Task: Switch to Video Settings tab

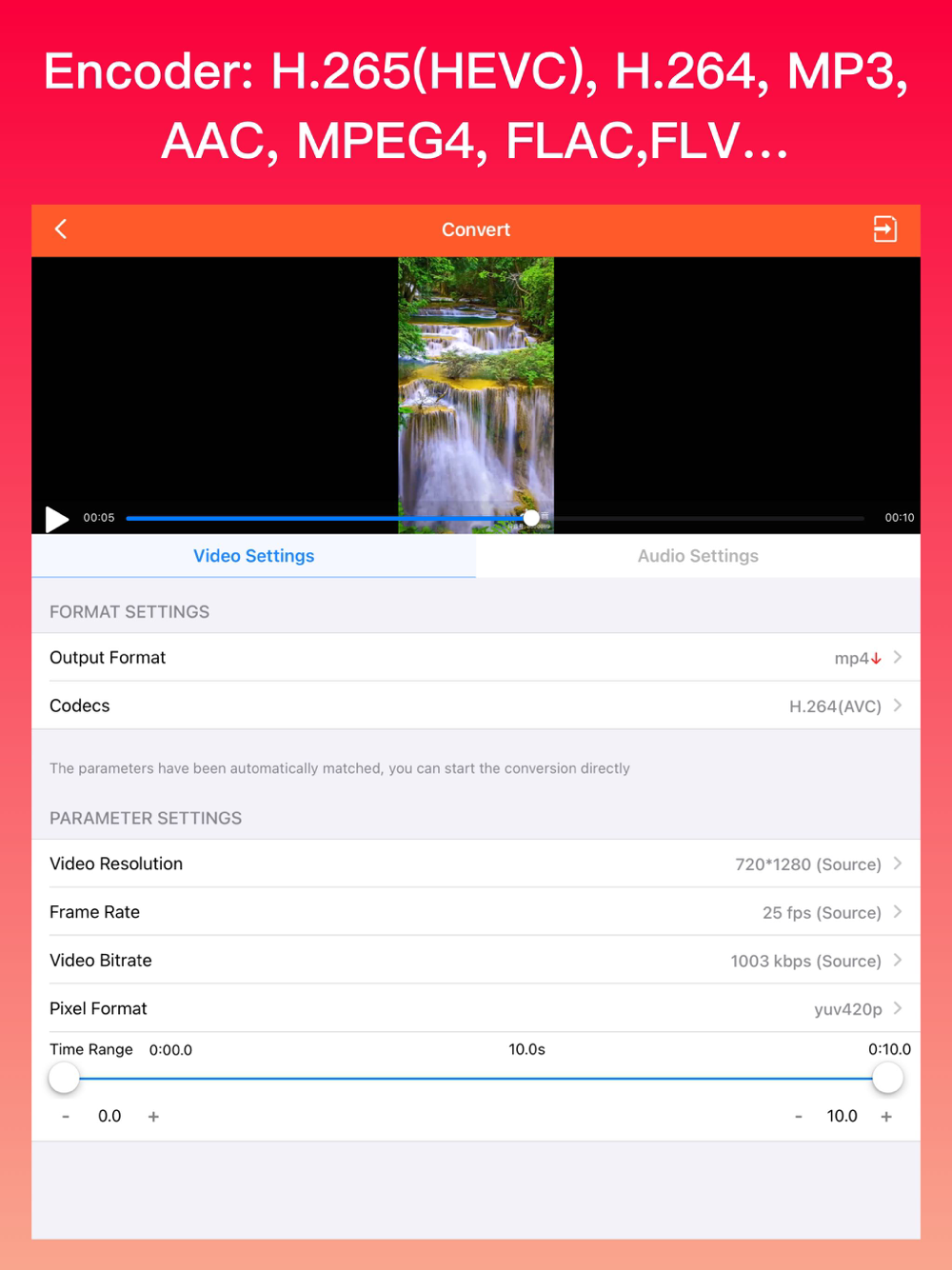Action: tap(254, 556)
